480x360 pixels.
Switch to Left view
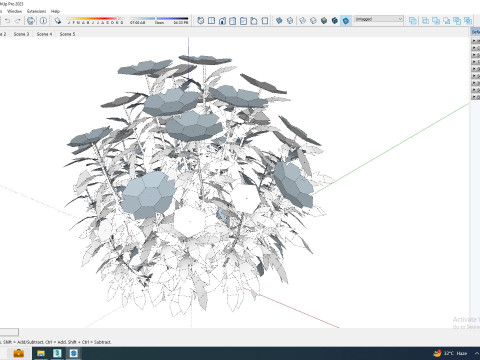(x=254, y=21)
